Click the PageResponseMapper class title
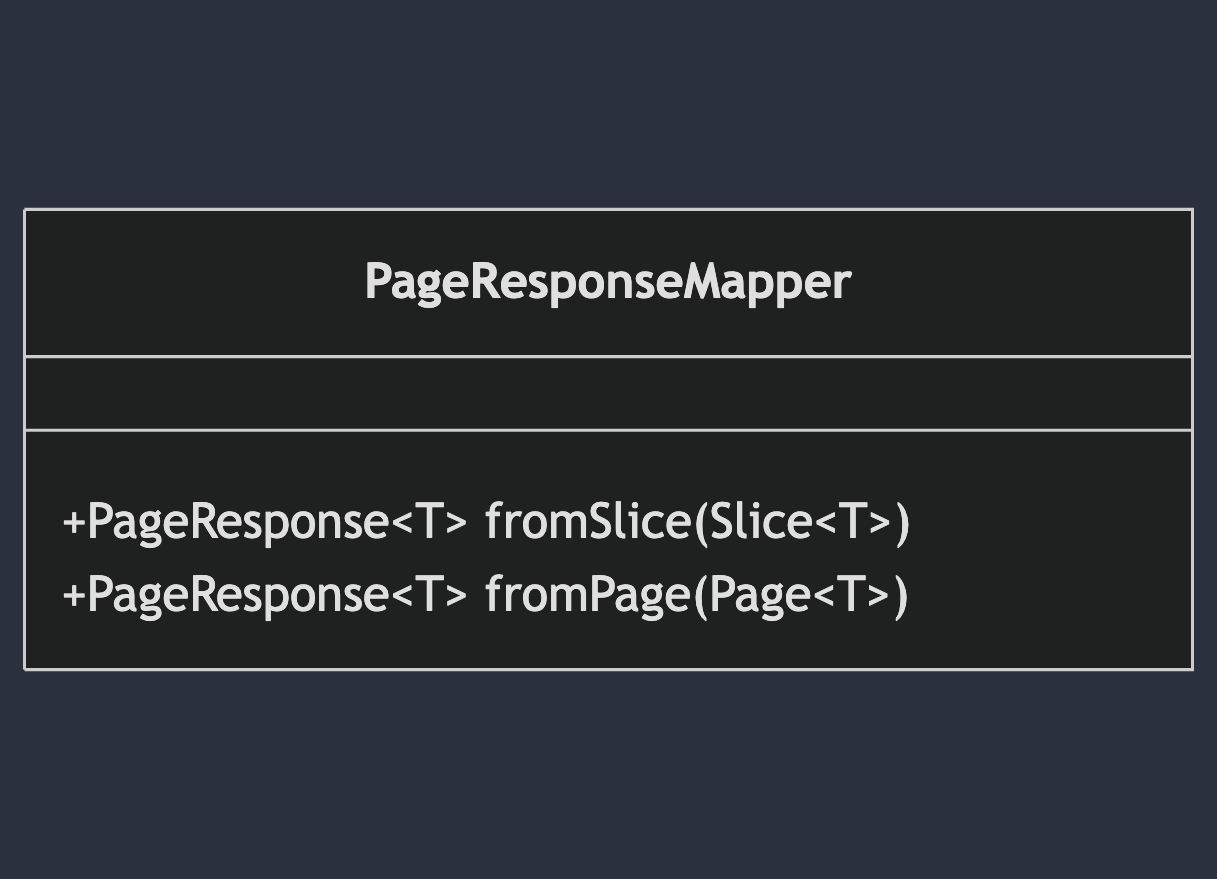 pyautogui.click(x=607, y=282)
